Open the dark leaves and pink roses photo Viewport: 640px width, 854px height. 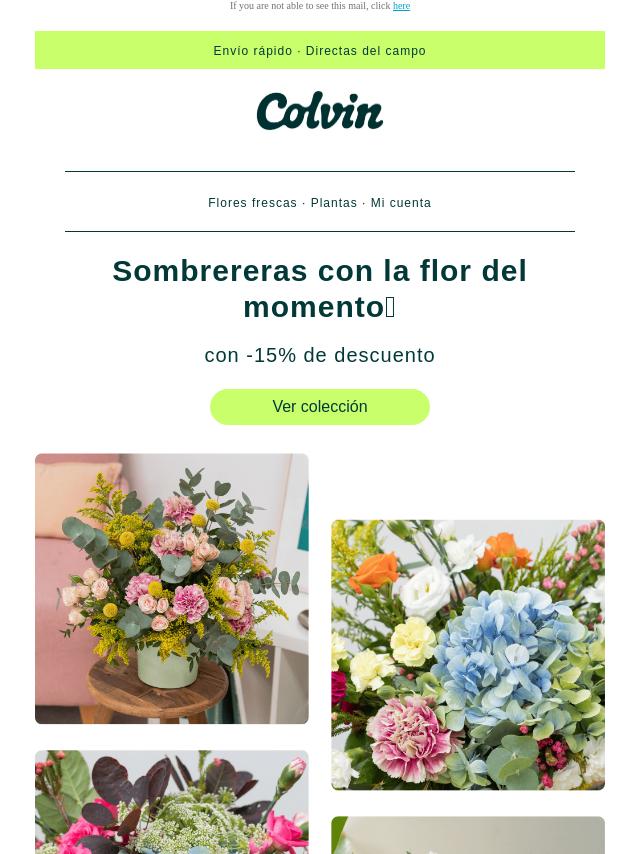(172, 802)
